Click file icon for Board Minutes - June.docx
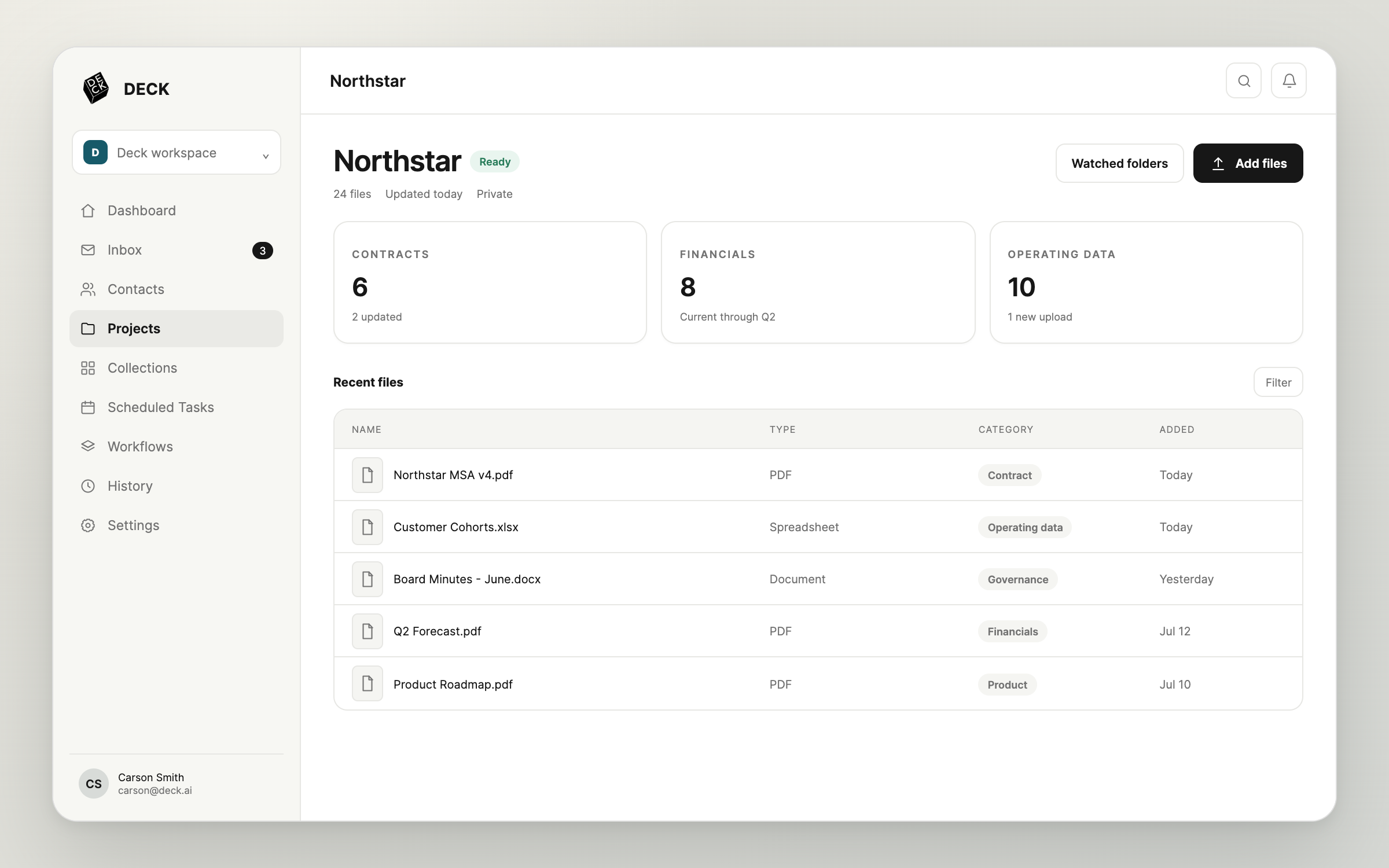 pyautogui.click(x=368, y=579)
